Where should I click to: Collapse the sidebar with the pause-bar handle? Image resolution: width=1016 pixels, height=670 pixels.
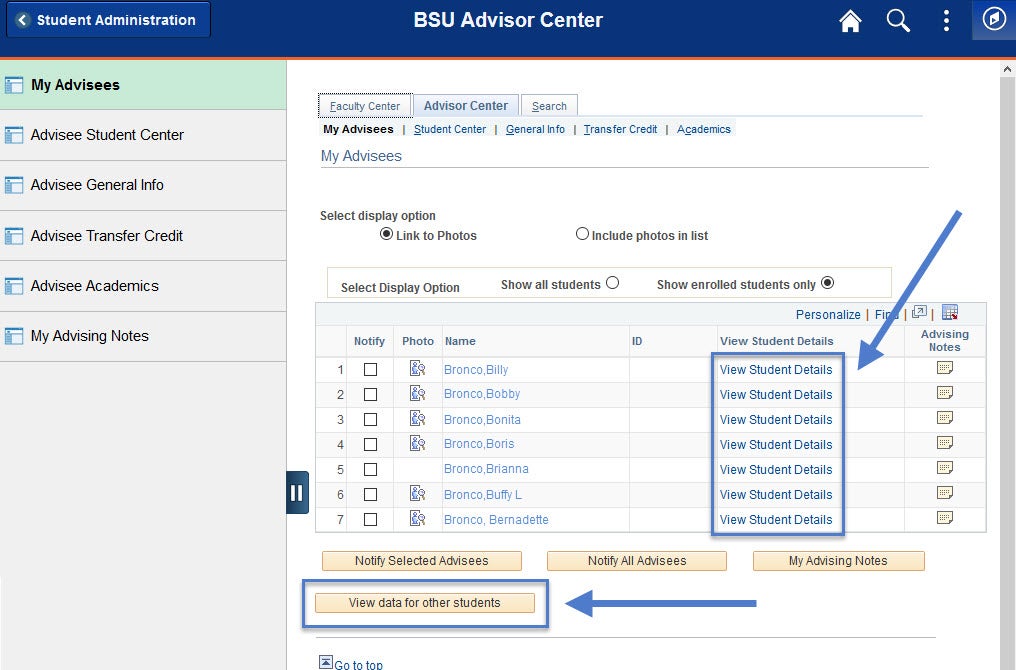pyautogui.click(x=297, y=492)
